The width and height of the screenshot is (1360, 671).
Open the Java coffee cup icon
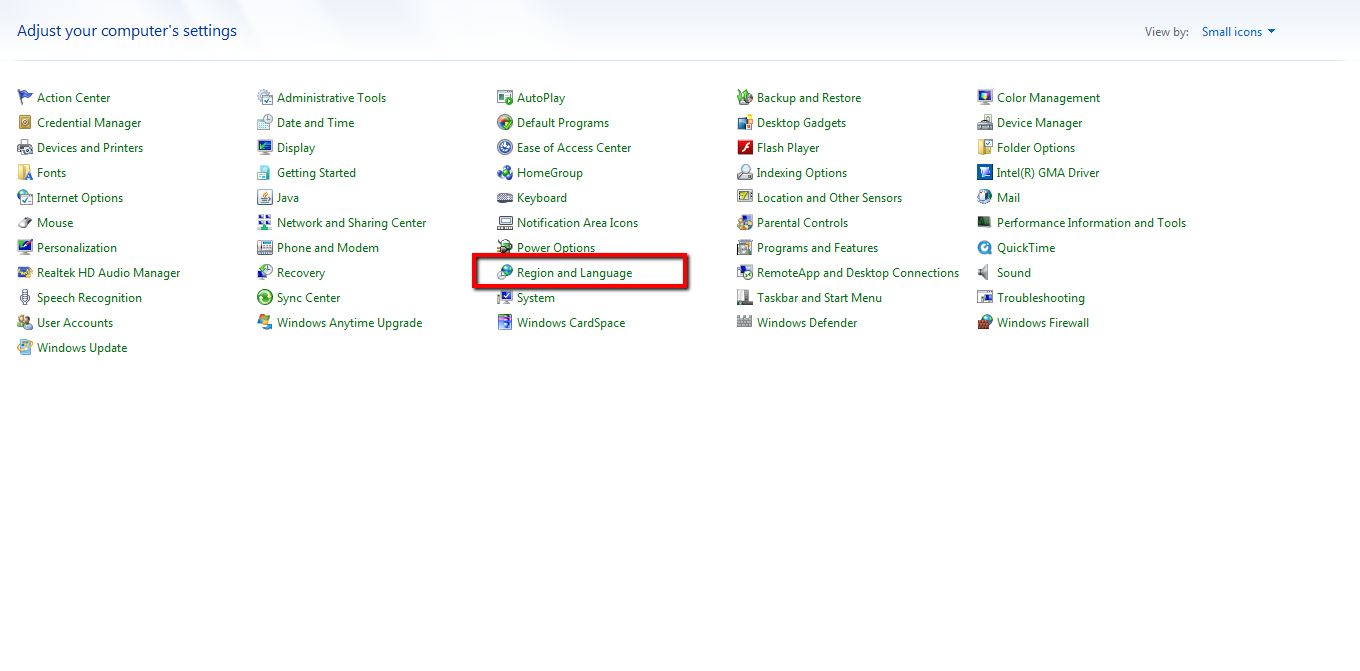(265, 197)
